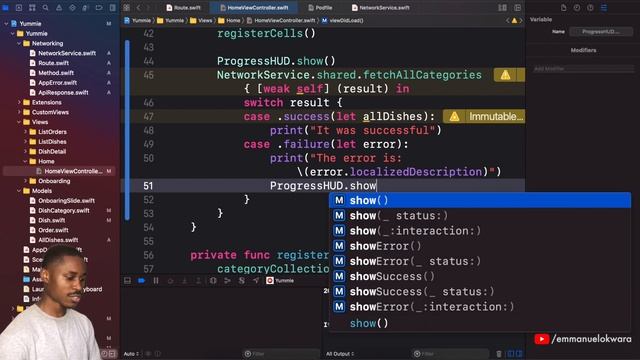Open the Breakpoint navigator icon

tap(99, 8)
